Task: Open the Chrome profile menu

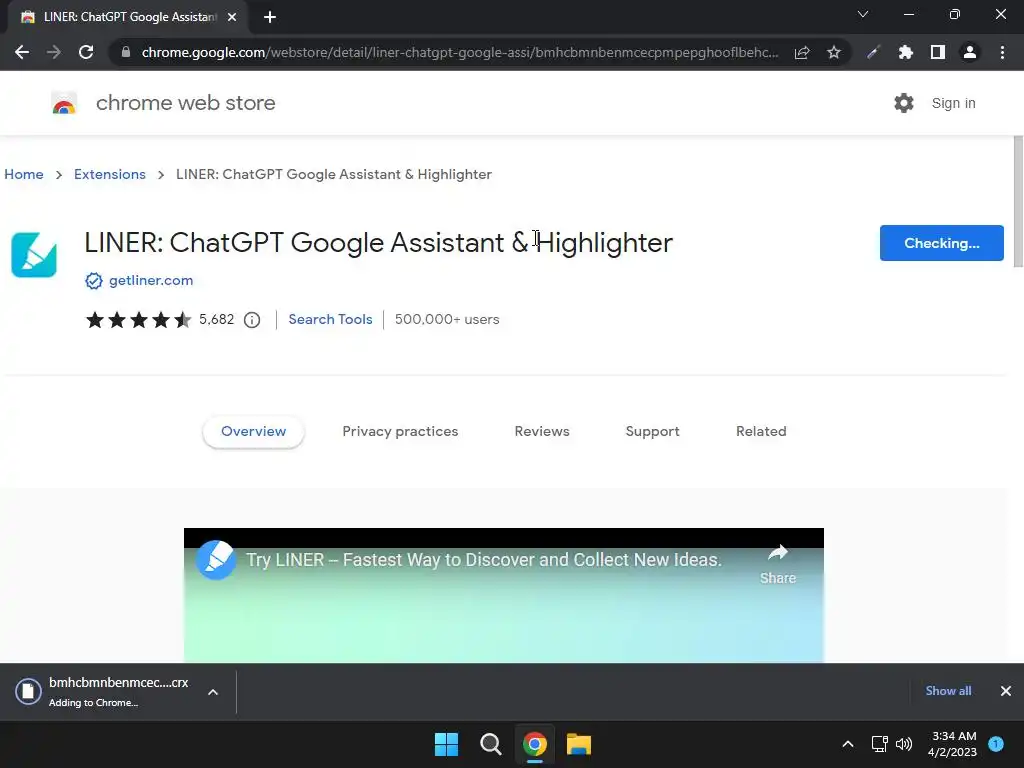Action: pyautogui.click(x=970, y=52)
